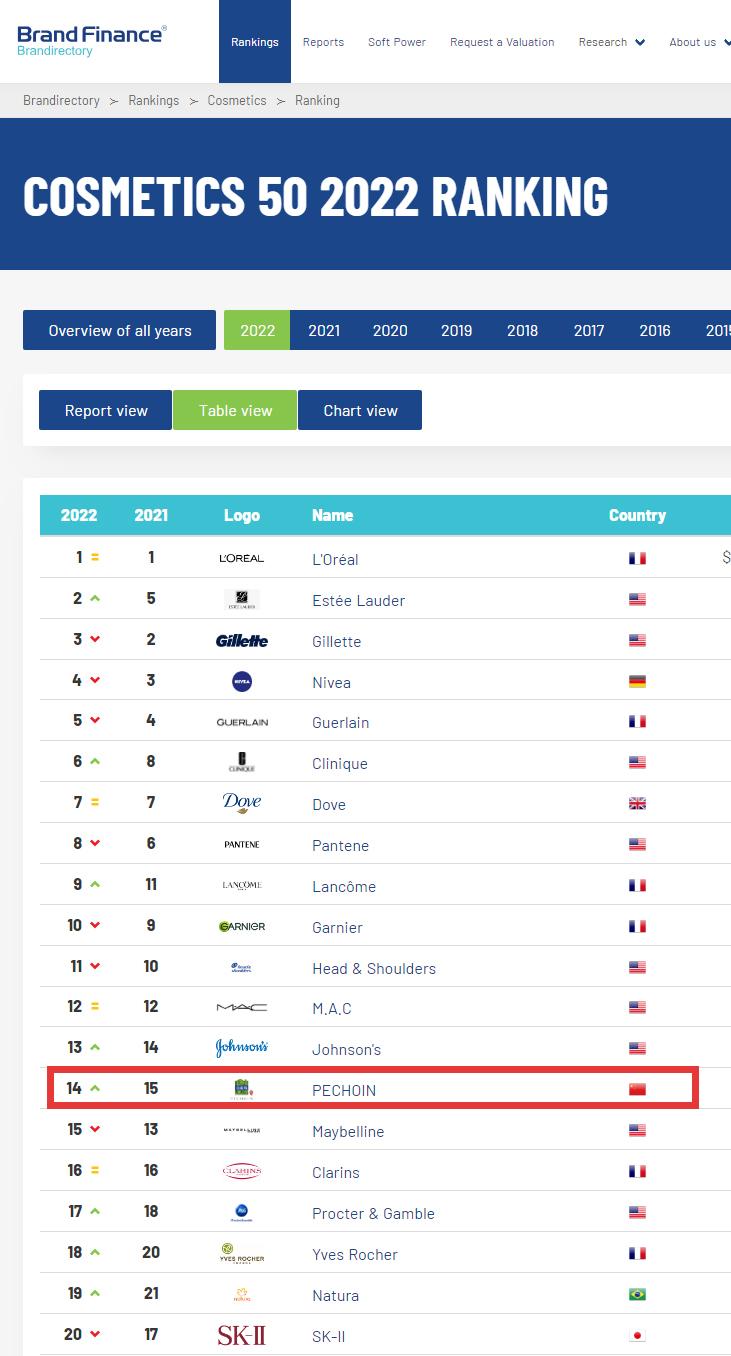Select the 2021 year tab
731x1356 pixels.
pos(324,330)
